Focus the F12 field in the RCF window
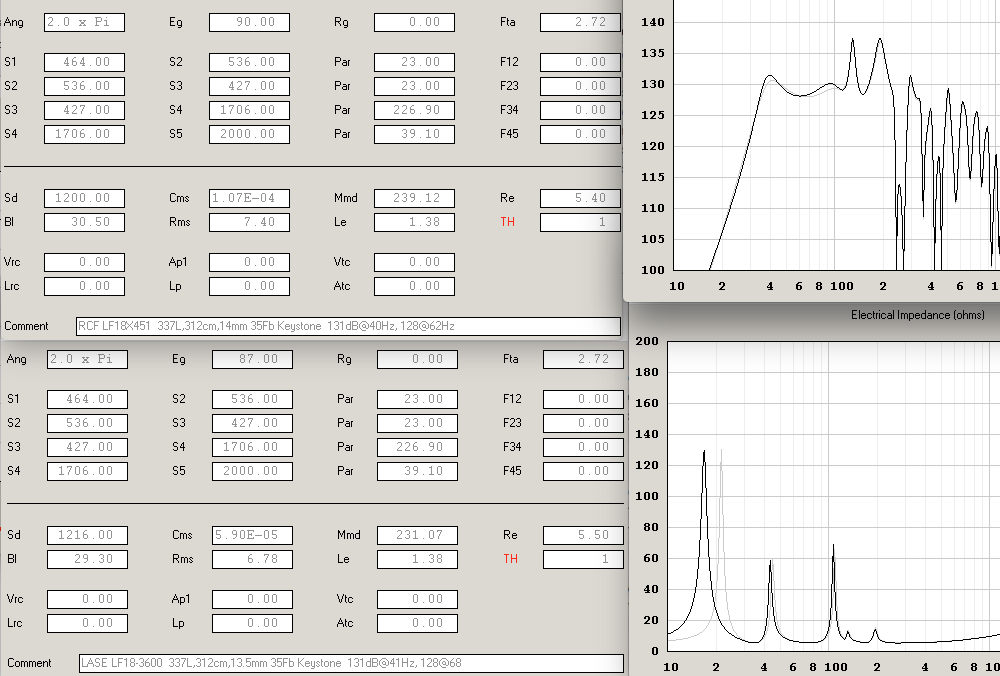The height and width of the screenshot is (676, 1000). [x=580, y=62]
